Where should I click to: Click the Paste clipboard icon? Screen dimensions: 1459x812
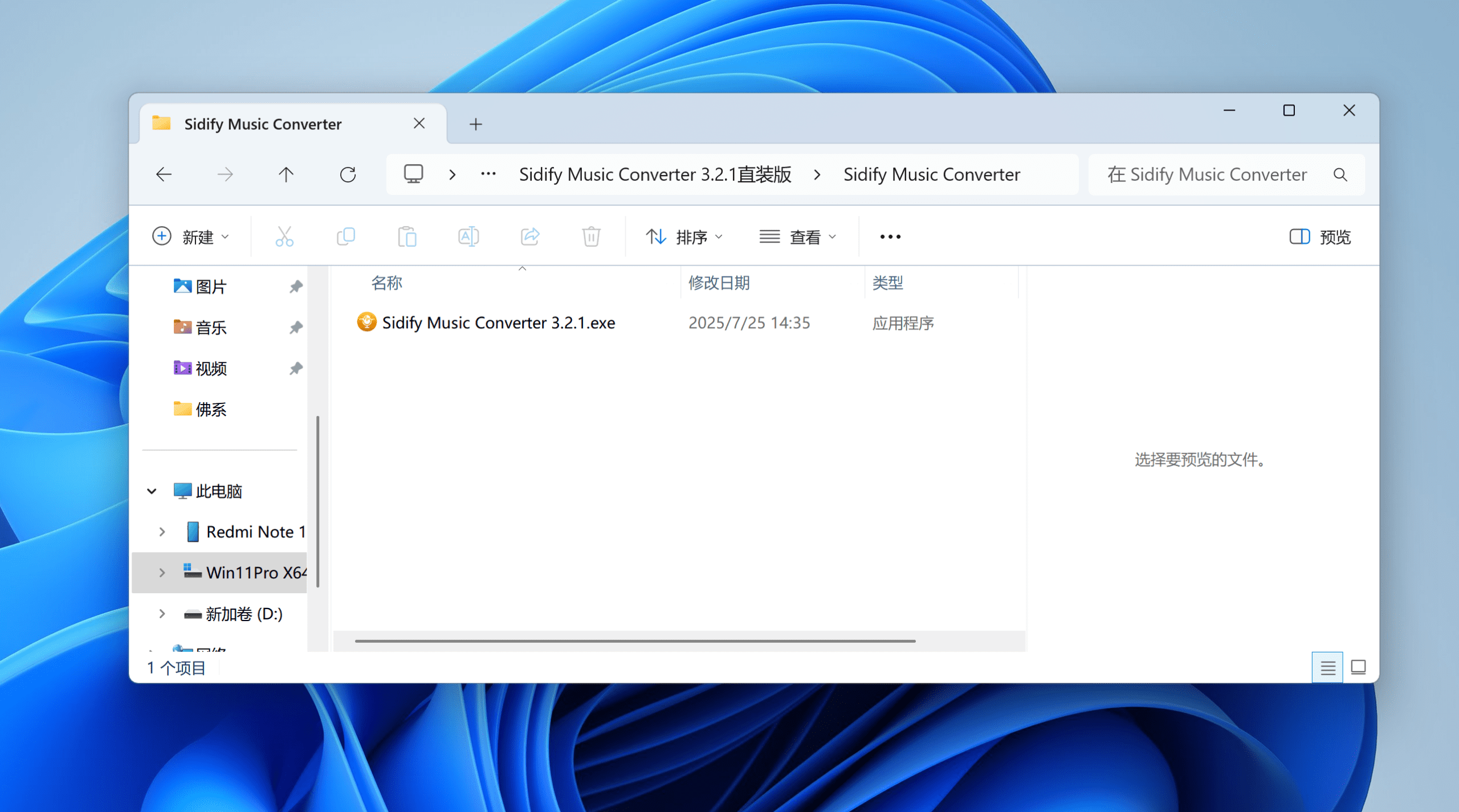[x=407, y=236]
